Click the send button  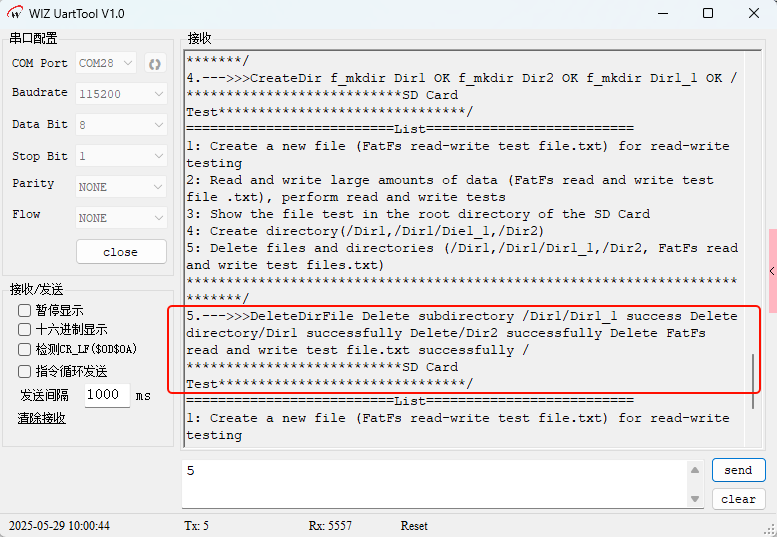coord(738,470)
